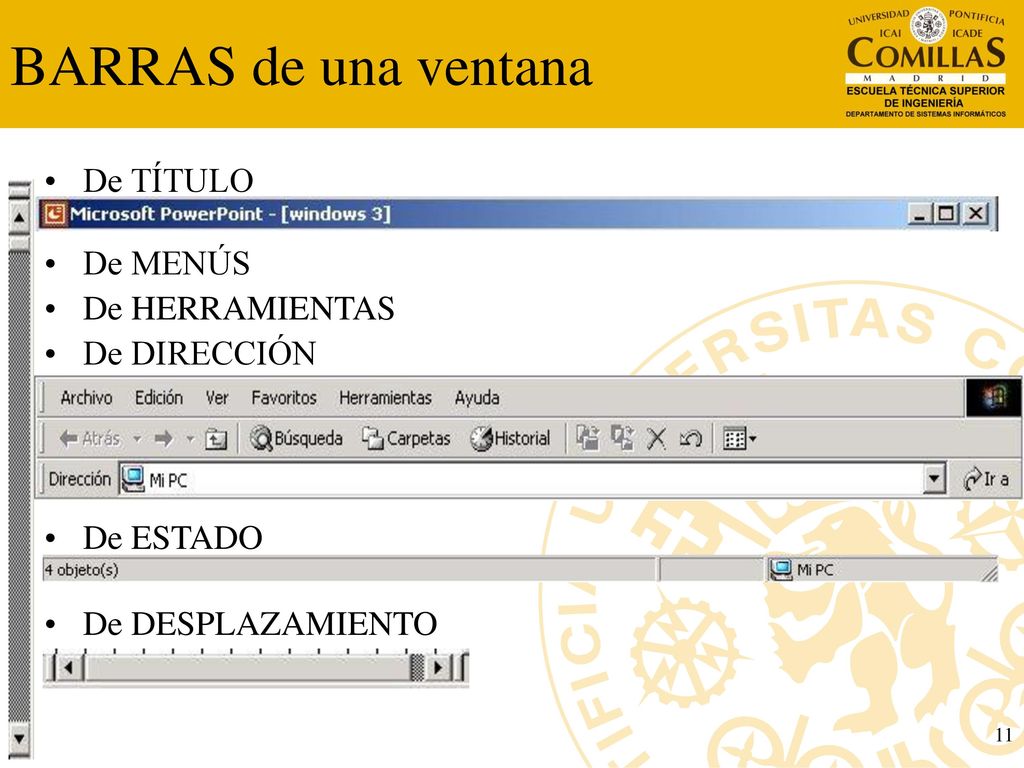Image resolution: width=1024 pixels, height=768 pixels.
Task: Click the Mi PC icon in address bar
Action: (133, 479)
